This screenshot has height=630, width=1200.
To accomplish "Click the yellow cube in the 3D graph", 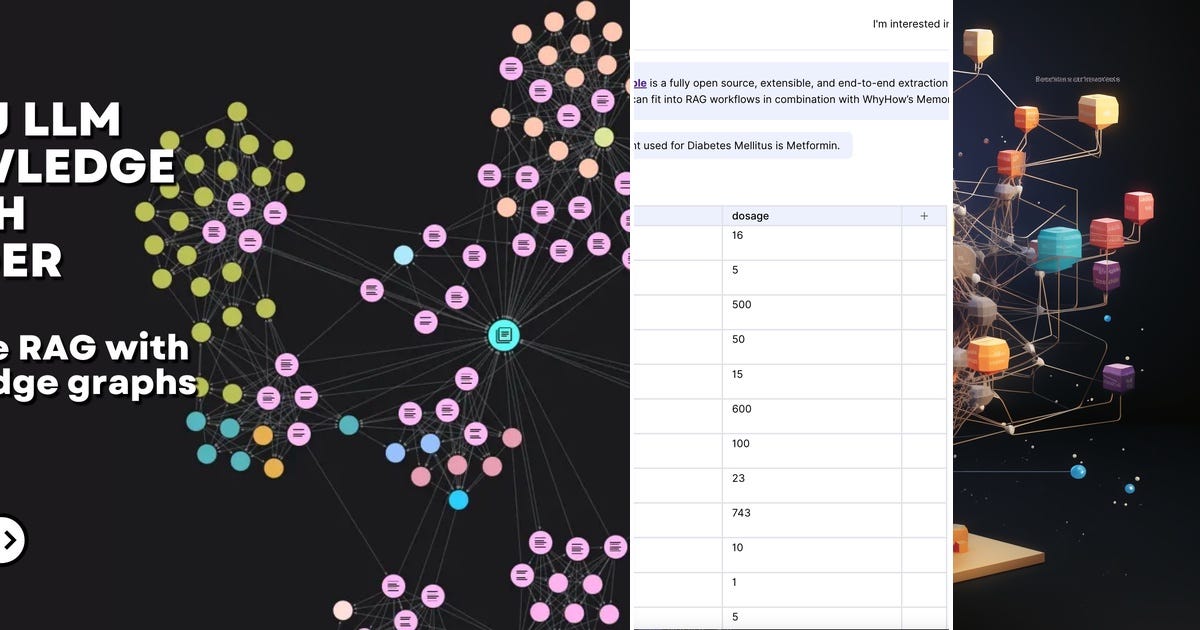I will pyautogui.click(x=1096, y=108).
